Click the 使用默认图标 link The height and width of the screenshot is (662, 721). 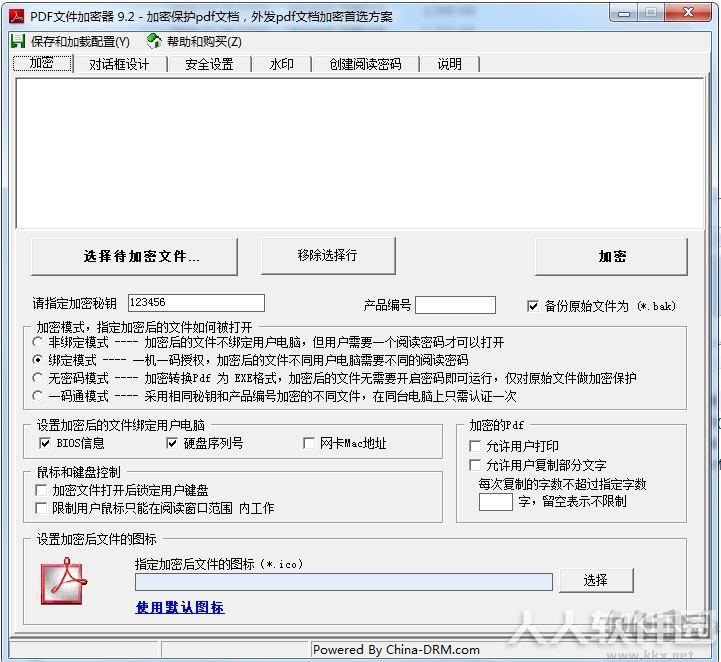point(180,607)
